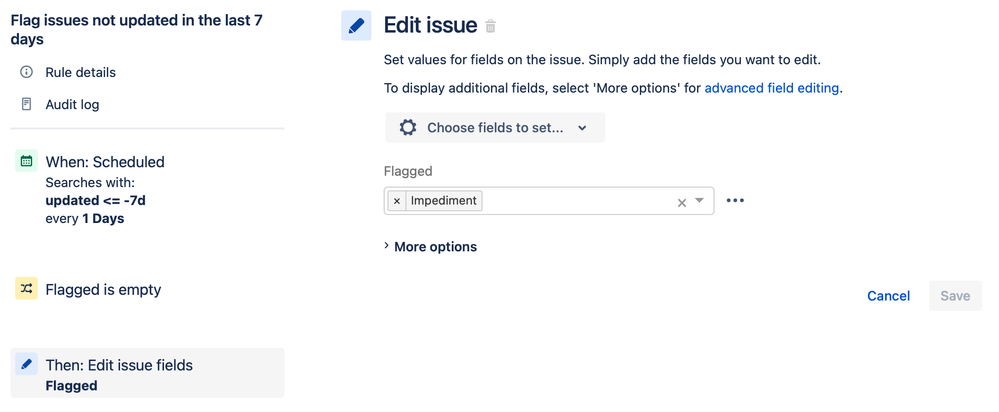
Task: Click the Audit log document icon
Action: tap(26, 104)
